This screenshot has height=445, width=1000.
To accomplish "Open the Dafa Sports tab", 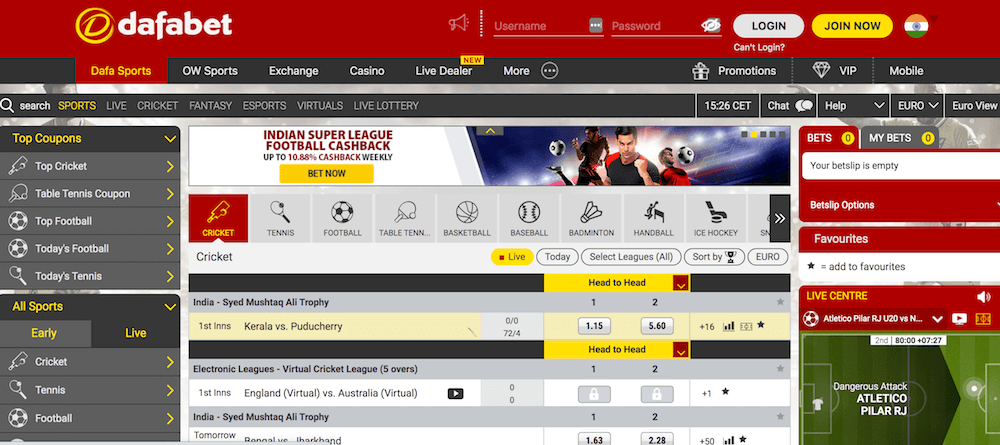I will click(121, 71).
